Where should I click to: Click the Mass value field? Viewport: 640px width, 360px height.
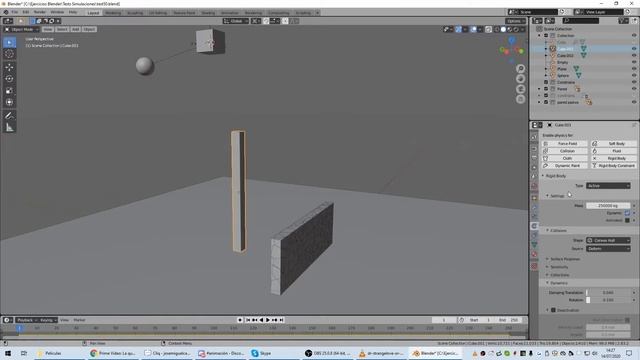click(608, 206)
